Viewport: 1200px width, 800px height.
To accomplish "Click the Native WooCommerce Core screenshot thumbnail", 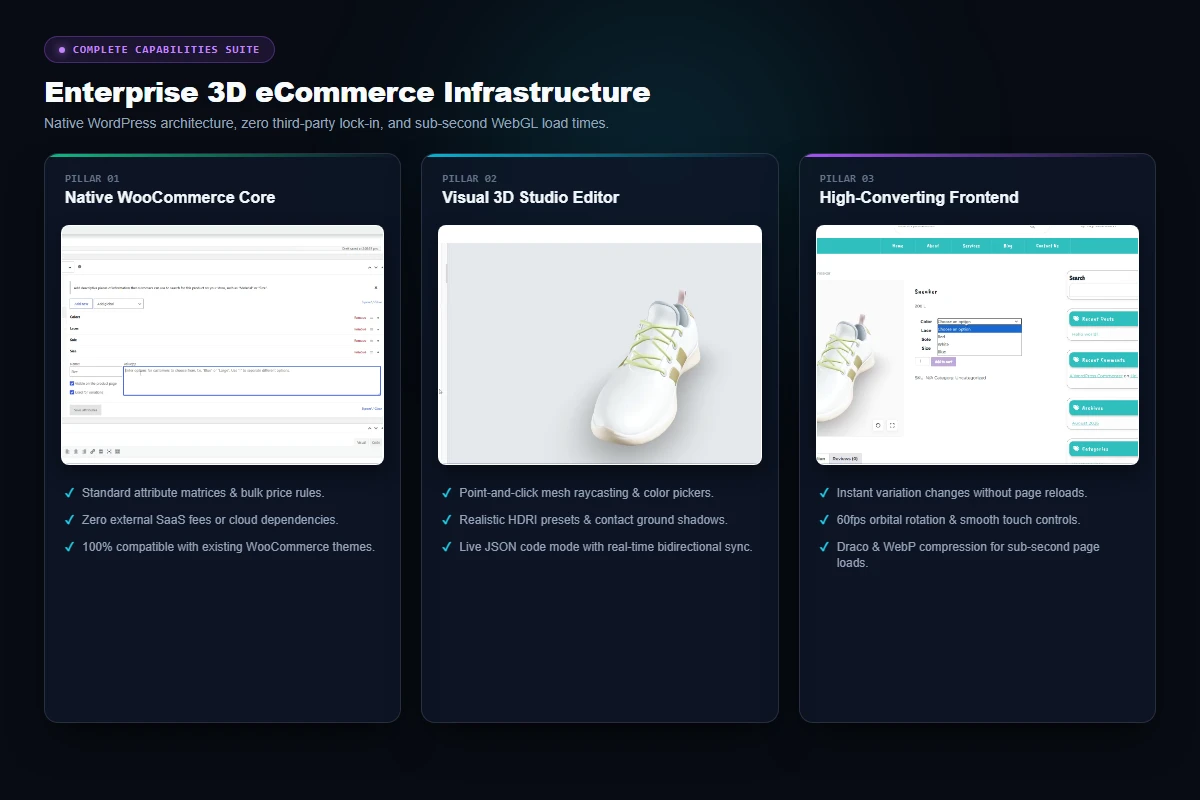I will coord(222,345).
